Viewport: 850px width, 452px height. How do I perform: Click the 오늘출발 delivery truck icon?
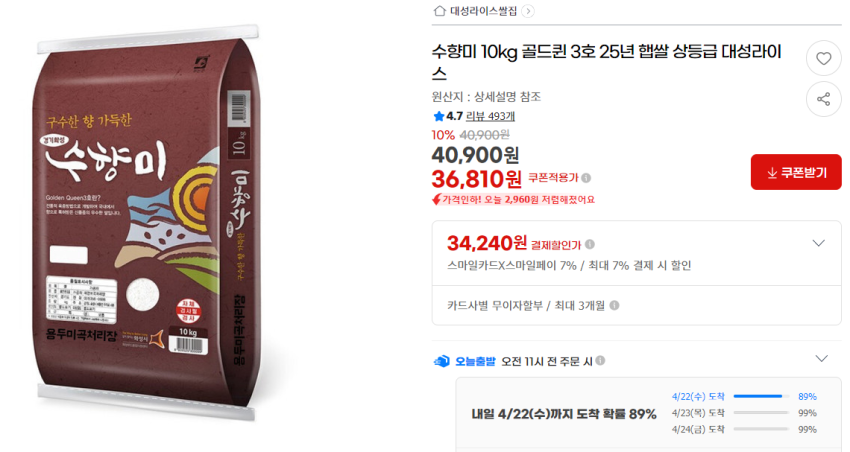point(442,361)
